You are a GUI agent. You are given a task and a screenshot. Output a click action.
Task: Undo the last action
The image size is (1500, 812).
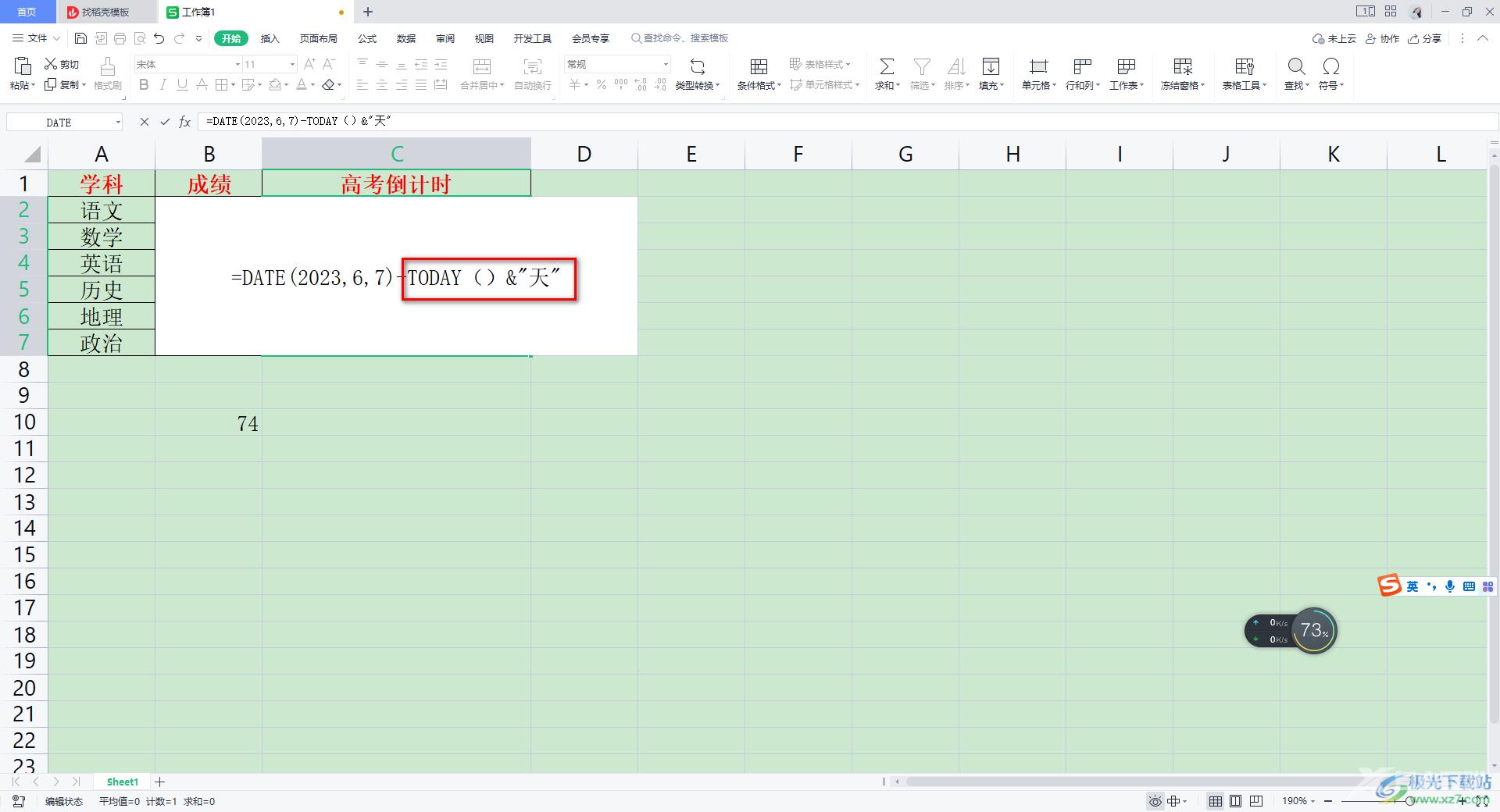(159, 38)
